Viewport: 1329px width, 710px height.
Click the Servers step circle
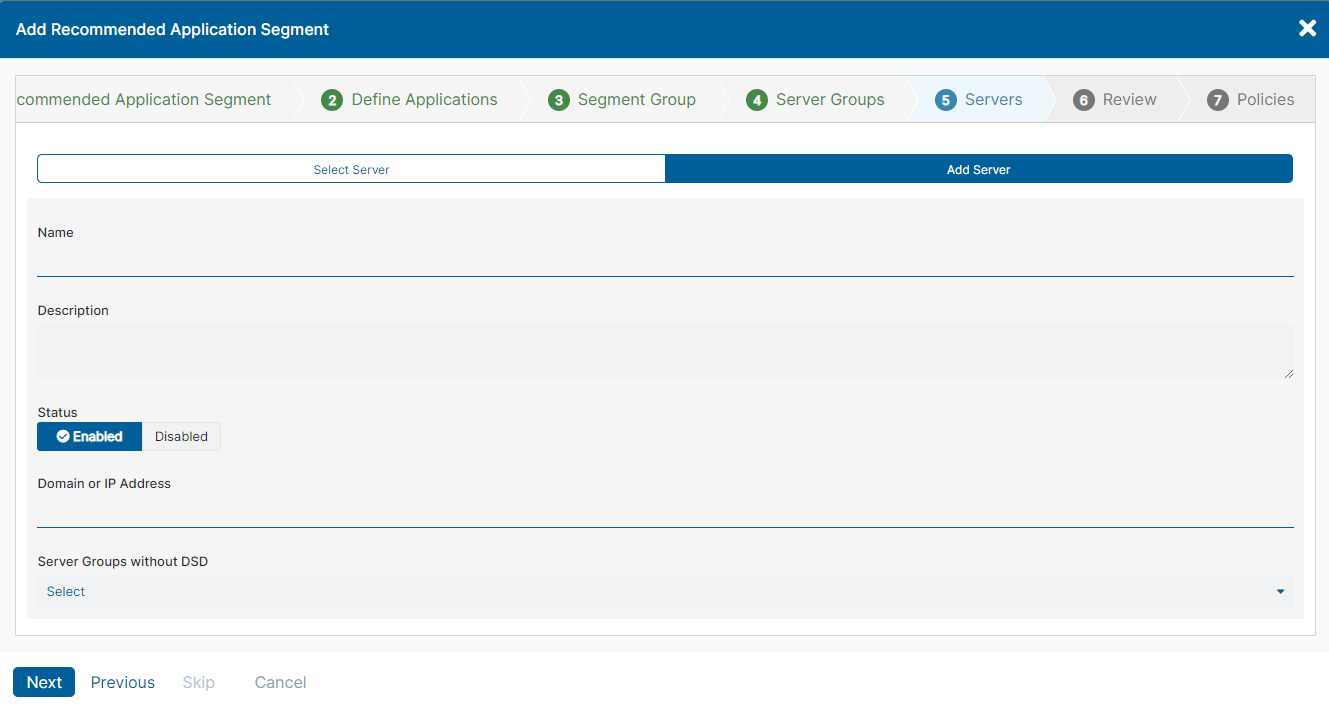[945, 99]
